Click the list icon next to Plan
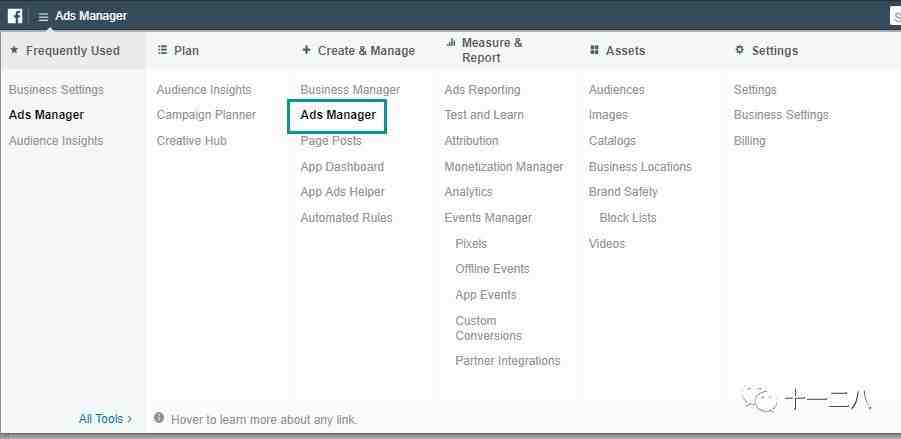 click(x=162, y=50)
